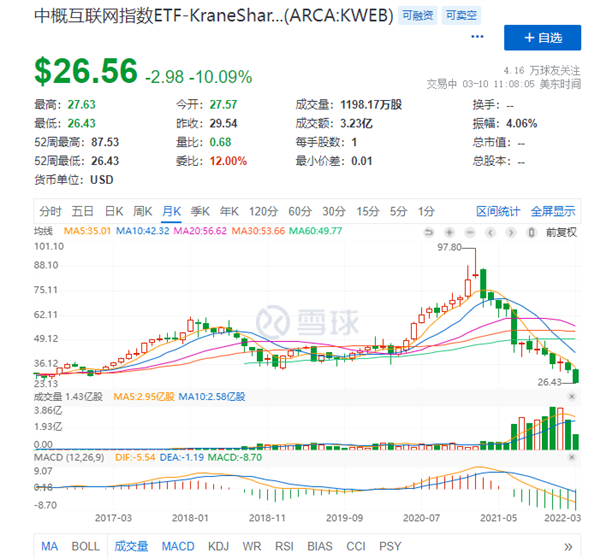Close the 成交量 volume indicator panel
Viewport: 600px width, 558px height.
572,396
